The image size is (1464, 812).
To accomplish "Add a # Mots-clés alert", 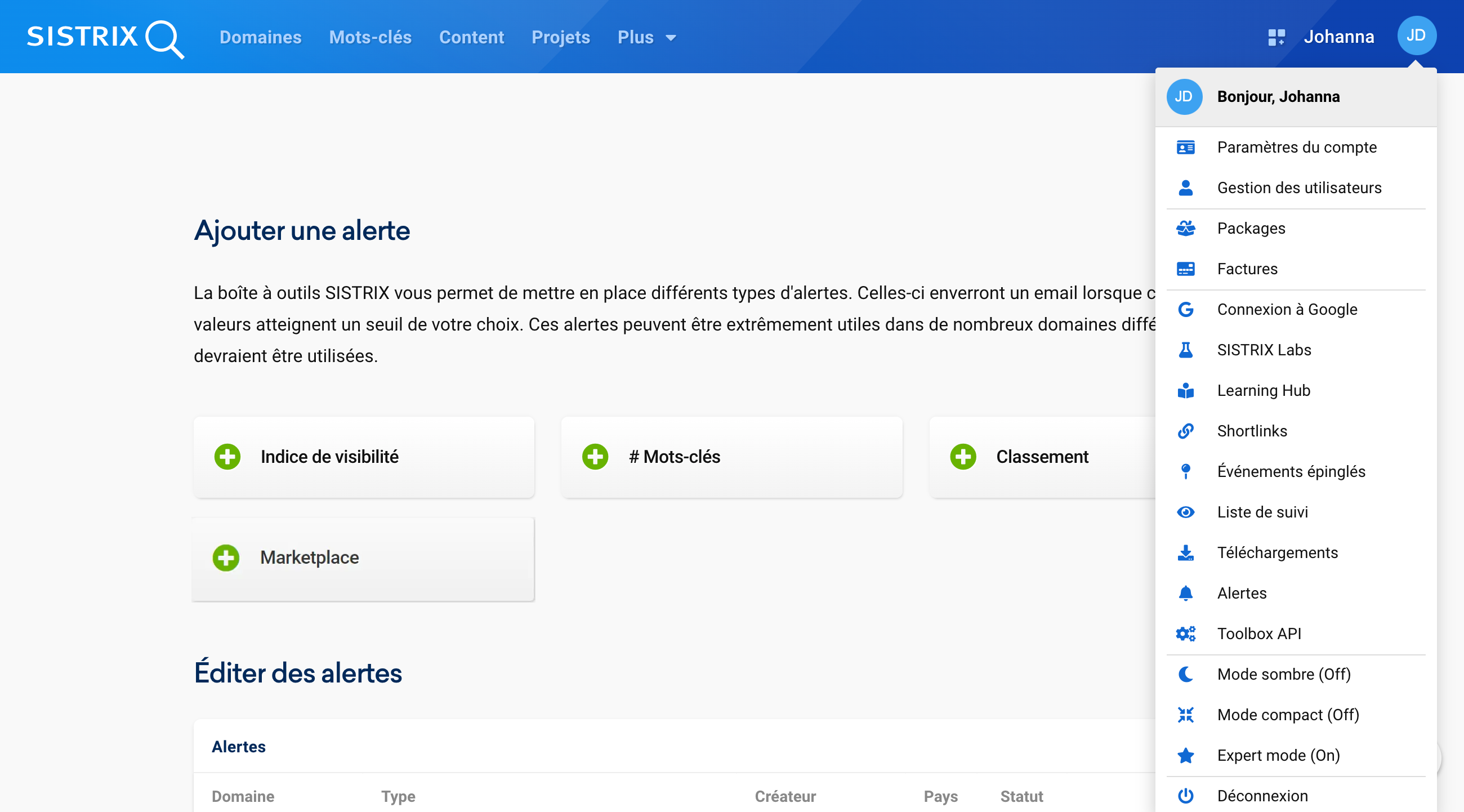I will 731,457.
